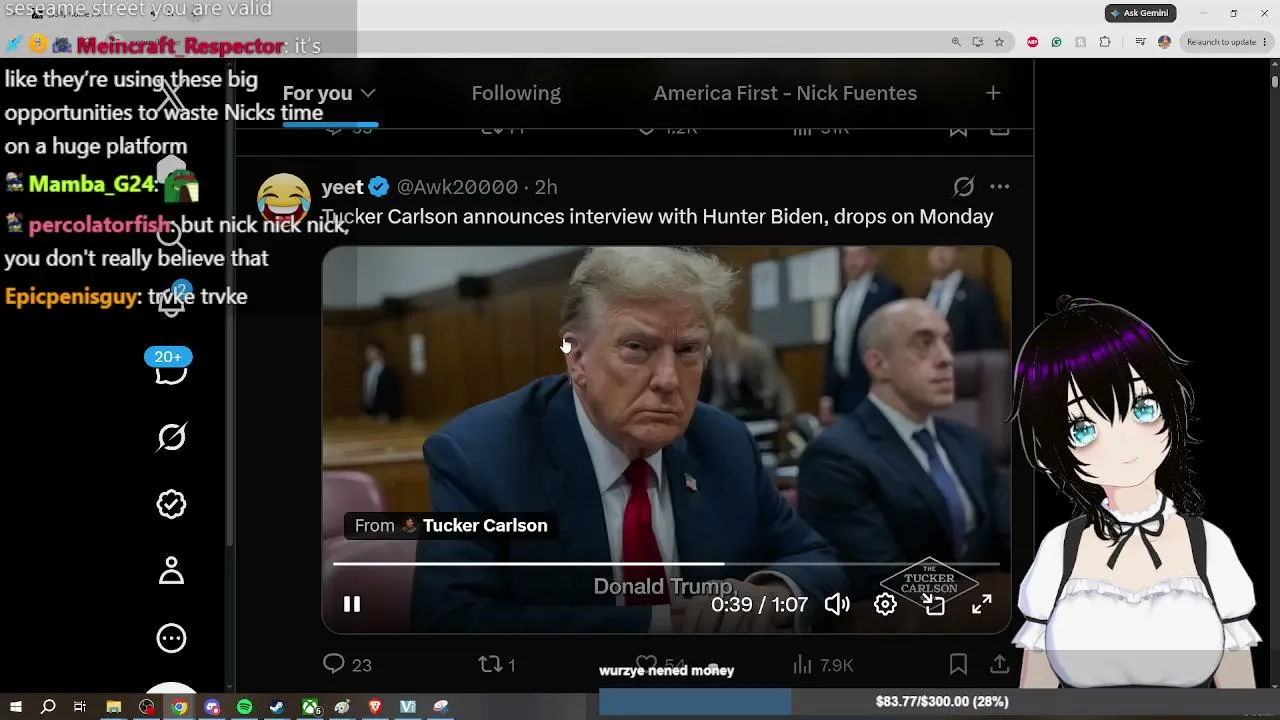The width and height of the screenshot is (1280, 720).
Task: Open Windows taskbar search
Action: (48, 707)
